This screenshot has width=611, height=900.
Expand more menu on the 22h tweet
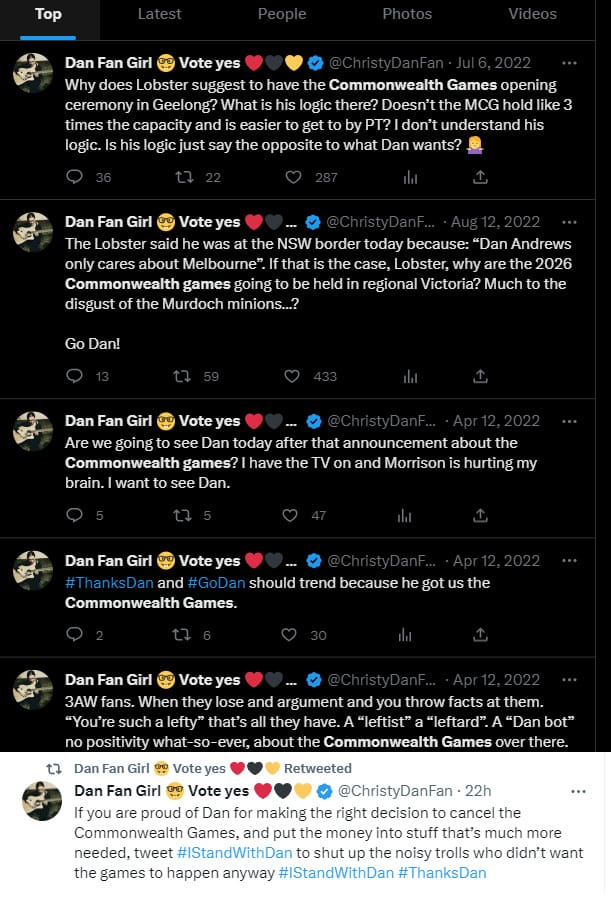pos(578,791)
